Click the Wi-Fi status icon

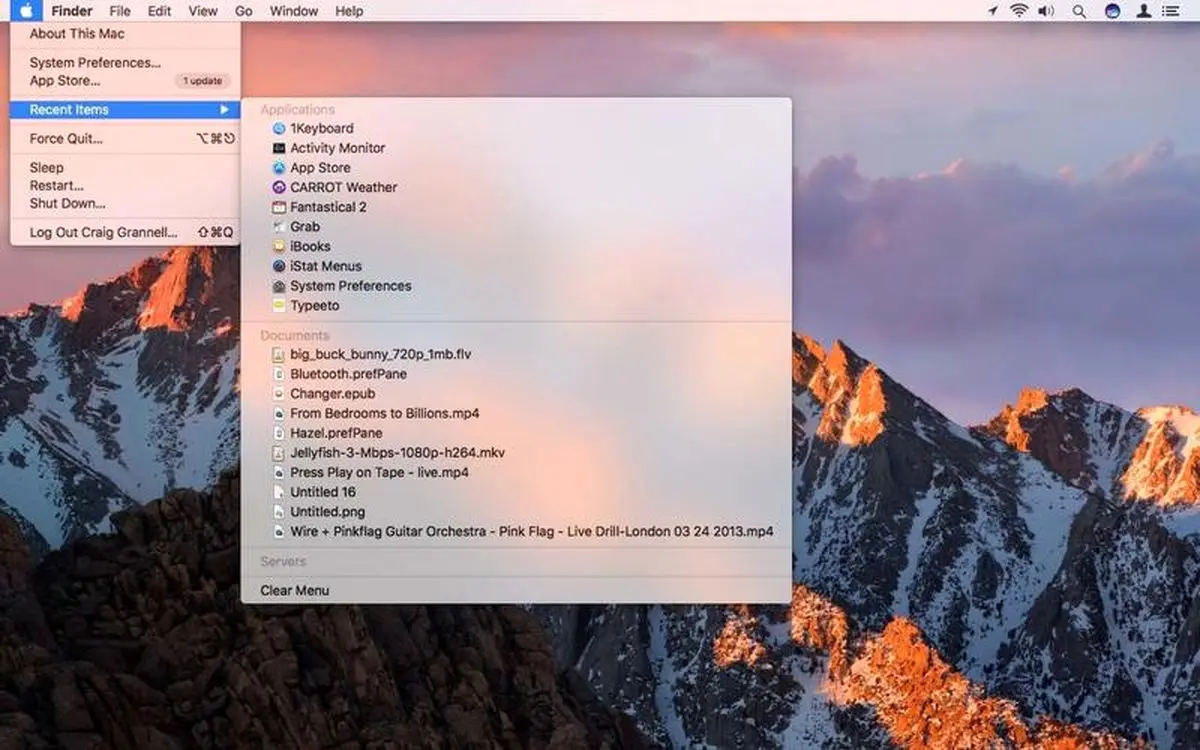pos(1019,11)
